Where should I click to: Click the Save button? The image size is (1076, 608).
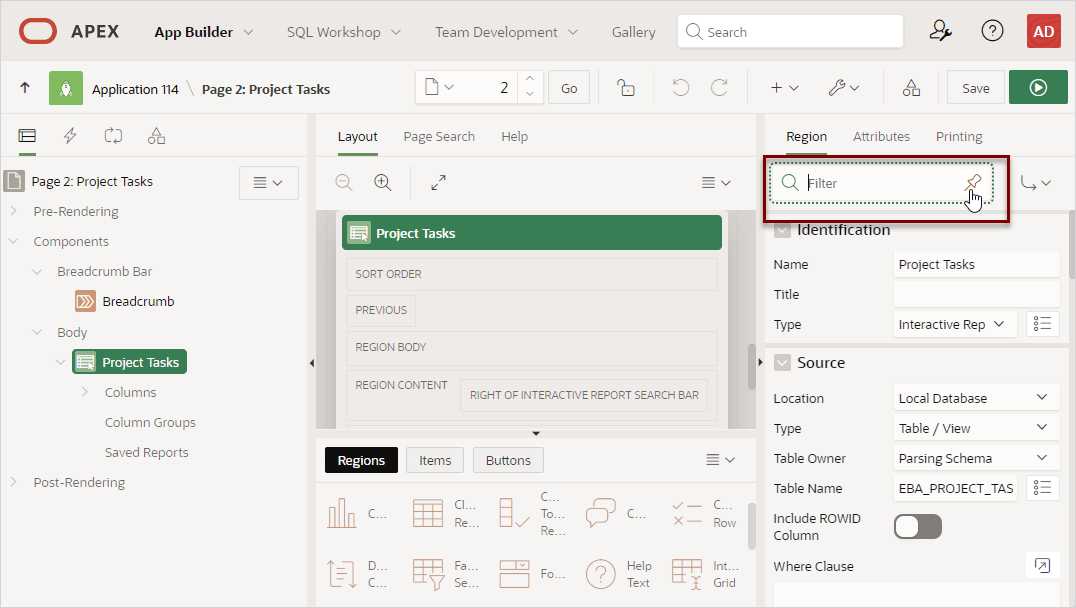pyautogui.click(x=975, y=88)
